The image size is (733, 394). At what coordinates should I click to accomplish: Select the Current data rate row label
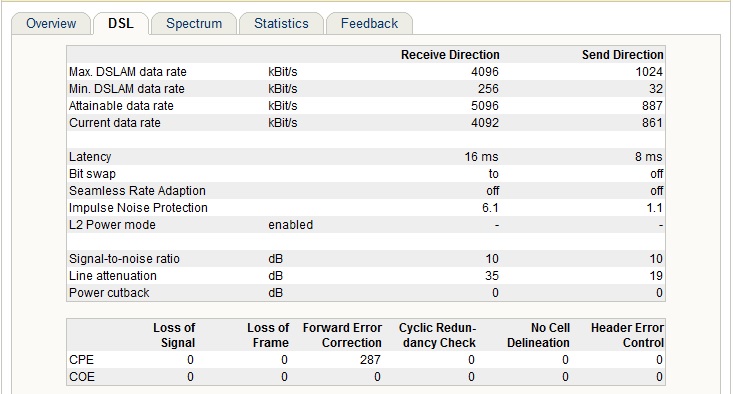pyautogui.click(x=115, y=122)
